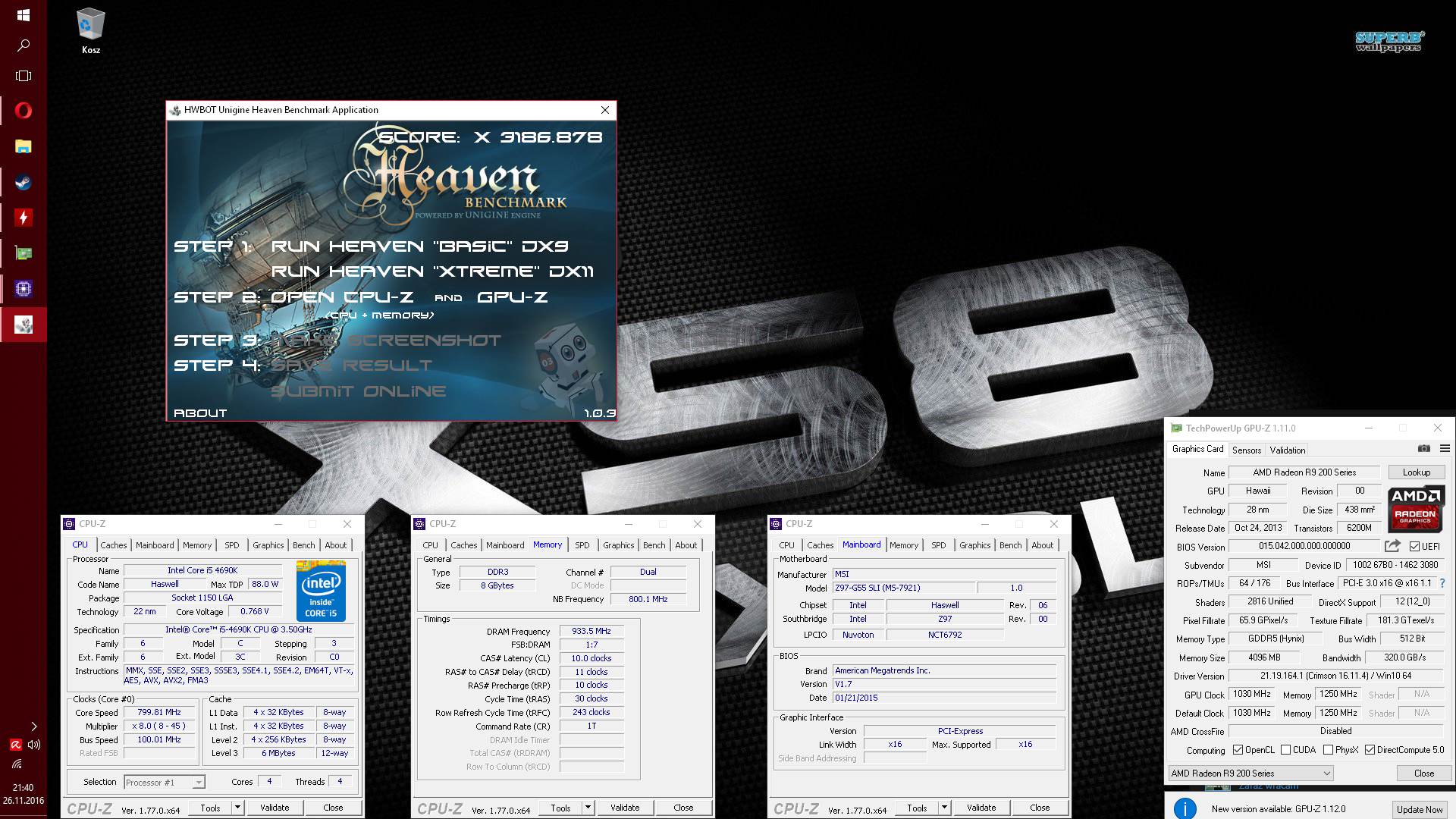Click the BIOS share/export icon in GPU-Z
Image resolution: width=1456 pixels, height=819 pixels.
click(1392, 546)
